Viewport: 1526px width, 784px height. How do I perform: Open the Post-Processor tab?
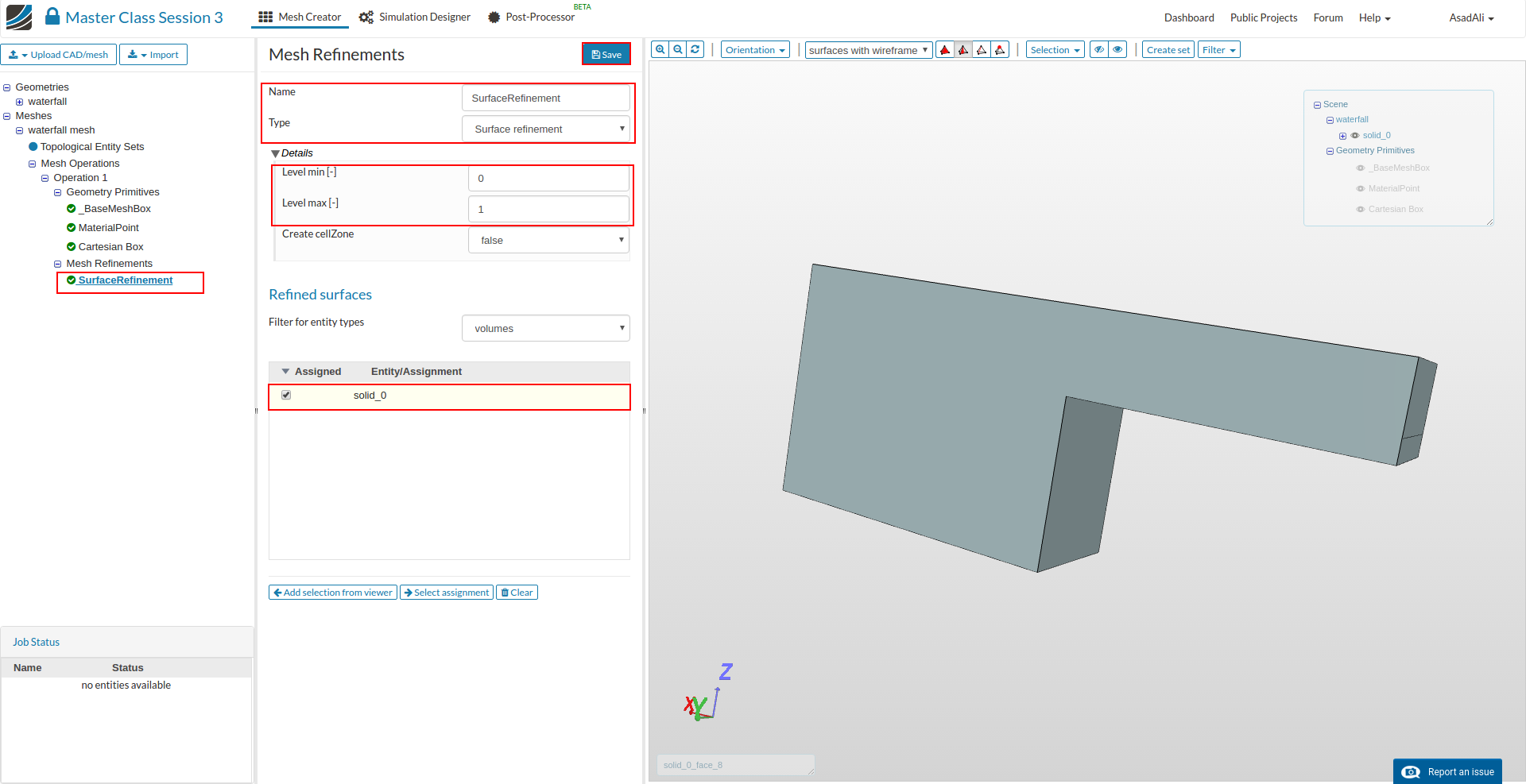click(x=531, y=17)
